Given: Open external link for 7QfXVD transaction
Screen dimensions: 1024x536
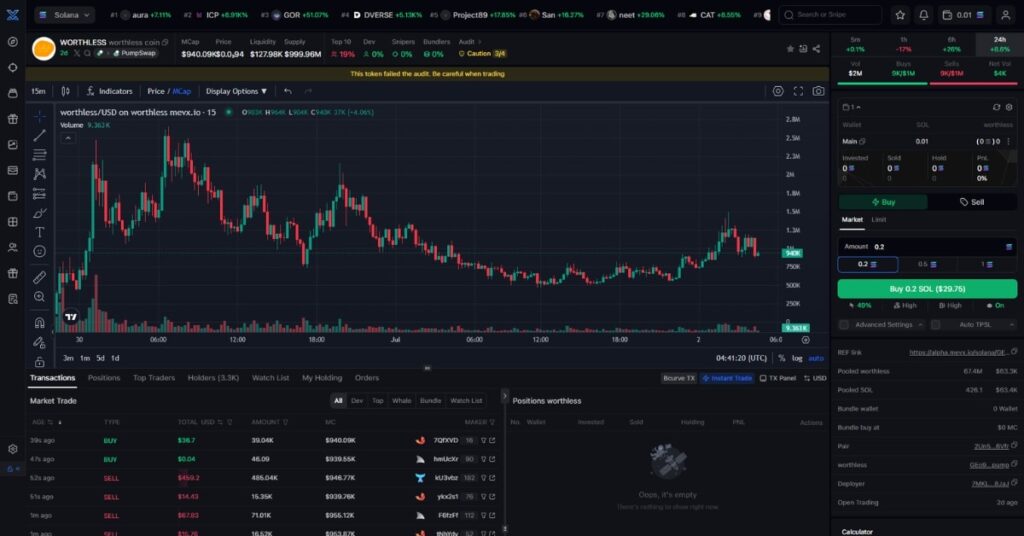Looking at the screenshot, I should coord(492,441).
